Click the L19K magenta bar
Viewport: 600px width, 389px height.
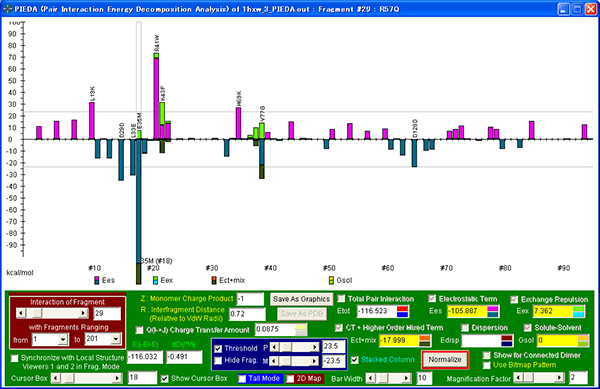(x=92, y=121)
